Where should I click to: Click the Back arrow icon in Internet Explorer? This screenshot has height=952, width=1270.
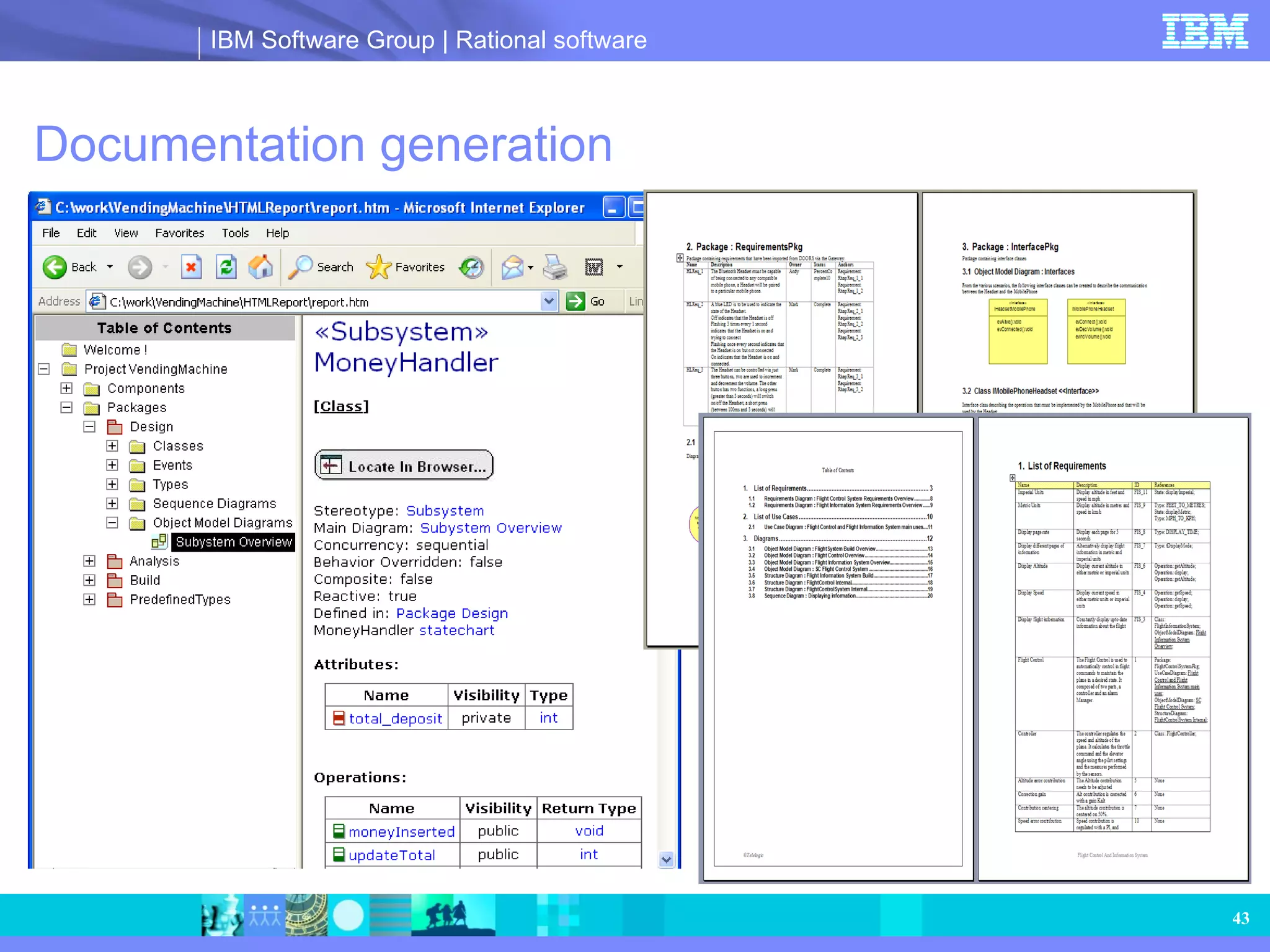[x=55, y=267]
